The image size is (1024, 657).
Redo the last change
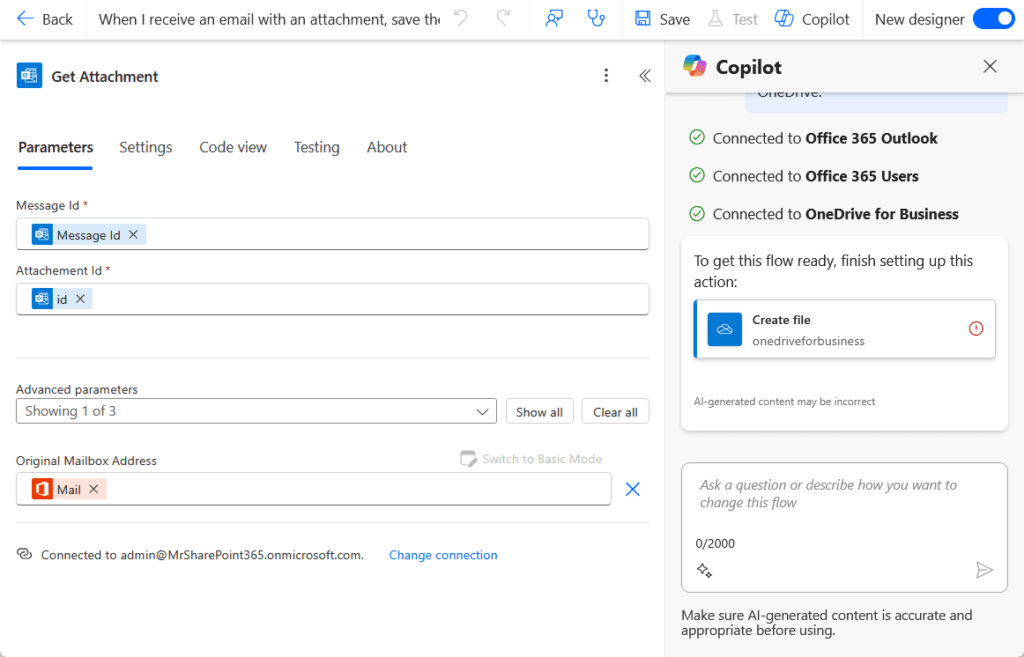pyautogui.click(x=503, y=18)
